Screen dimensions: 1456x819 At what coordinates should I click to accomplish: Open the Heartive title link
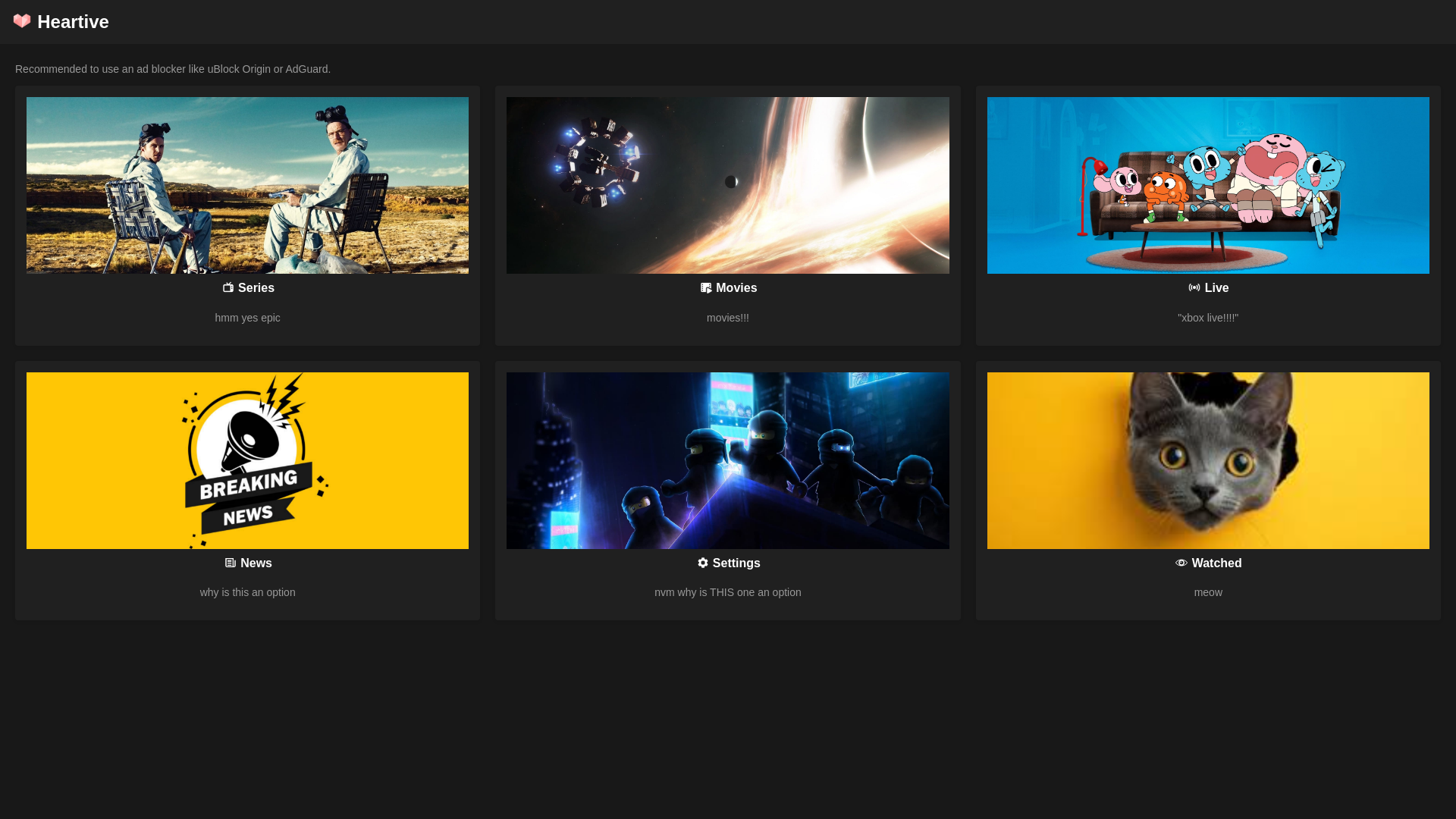pos(73,22)
